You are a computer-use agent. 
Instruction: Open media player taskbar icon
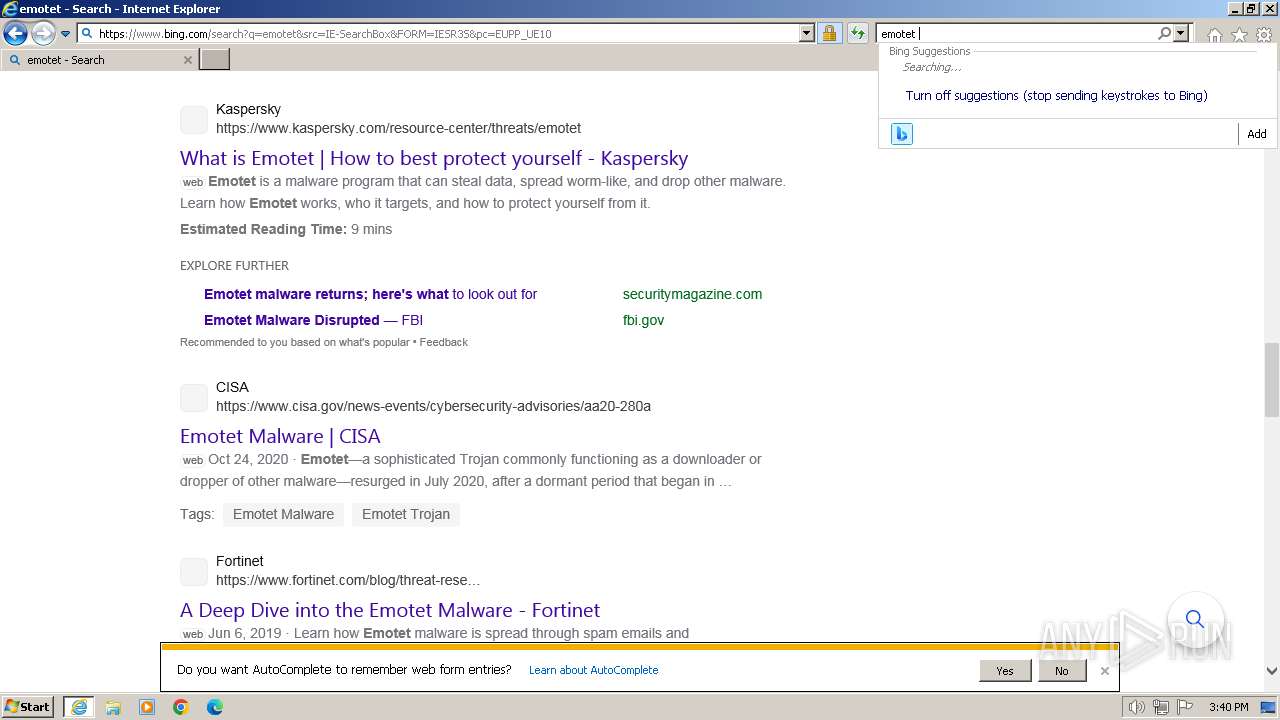coord(147,707)
